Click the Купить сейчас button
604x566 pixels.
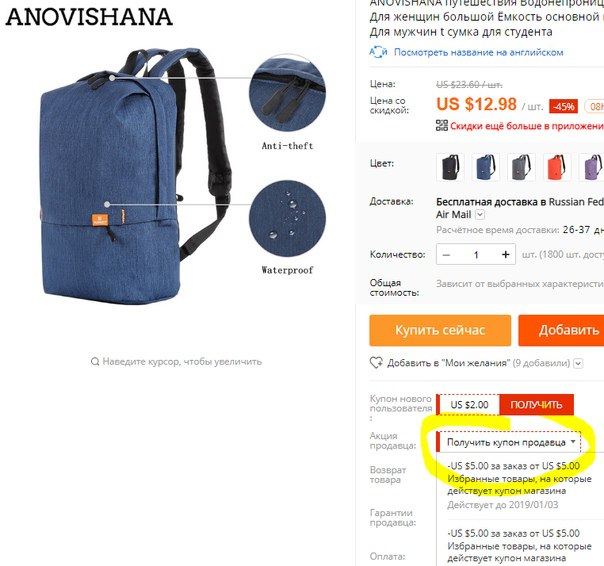tap(440, 330)
